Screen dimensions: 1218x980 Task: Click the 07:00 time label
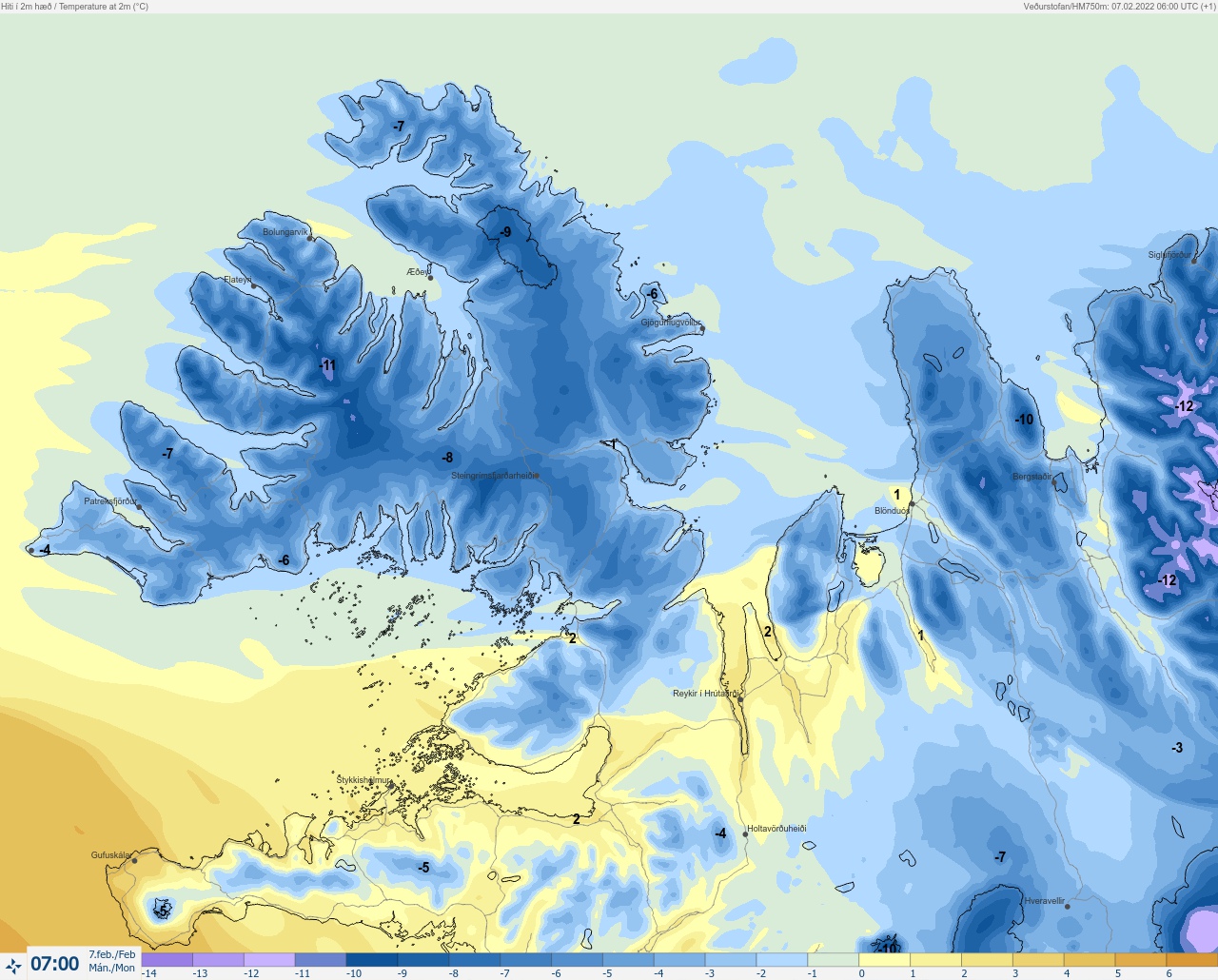click(x=55, y=964)
